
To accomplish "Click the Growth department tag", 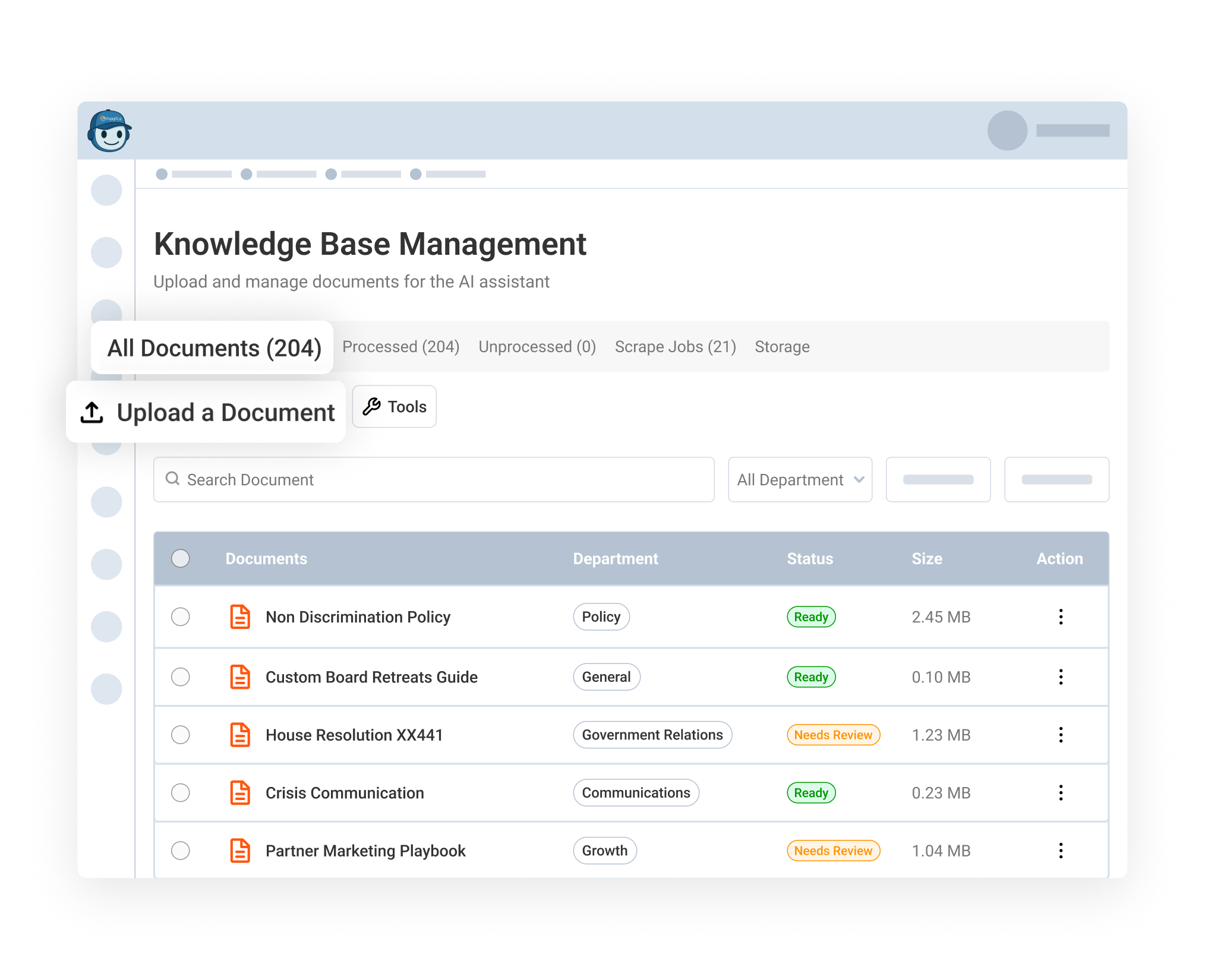I will (604, 851).
